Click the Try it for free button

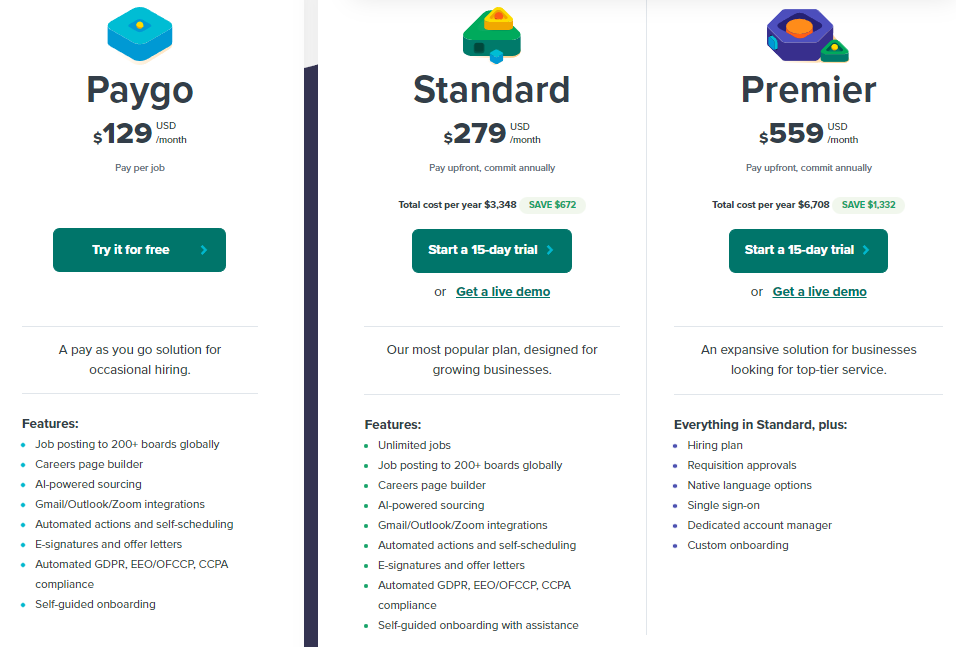(140, 250)
